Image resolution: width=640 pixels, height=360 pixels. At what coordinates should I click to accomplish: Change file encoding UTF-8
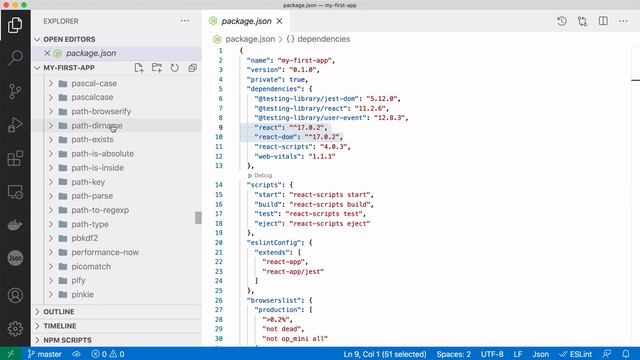[492, 354]
